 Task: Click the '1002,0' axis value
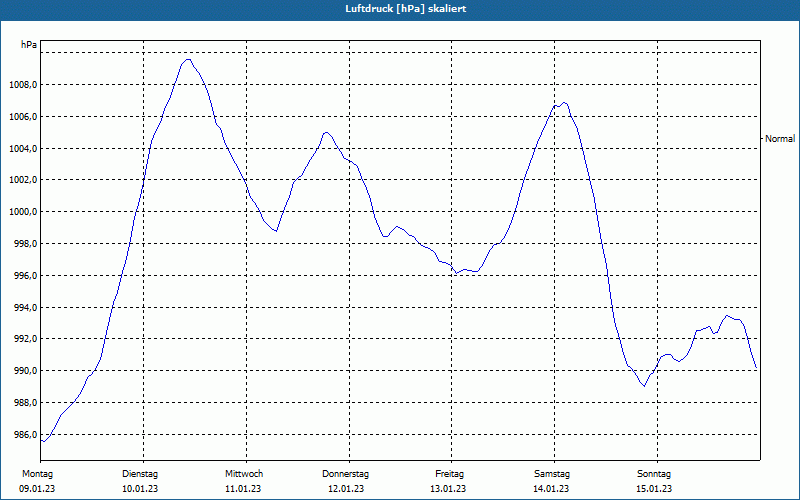[x=23, y=180]
